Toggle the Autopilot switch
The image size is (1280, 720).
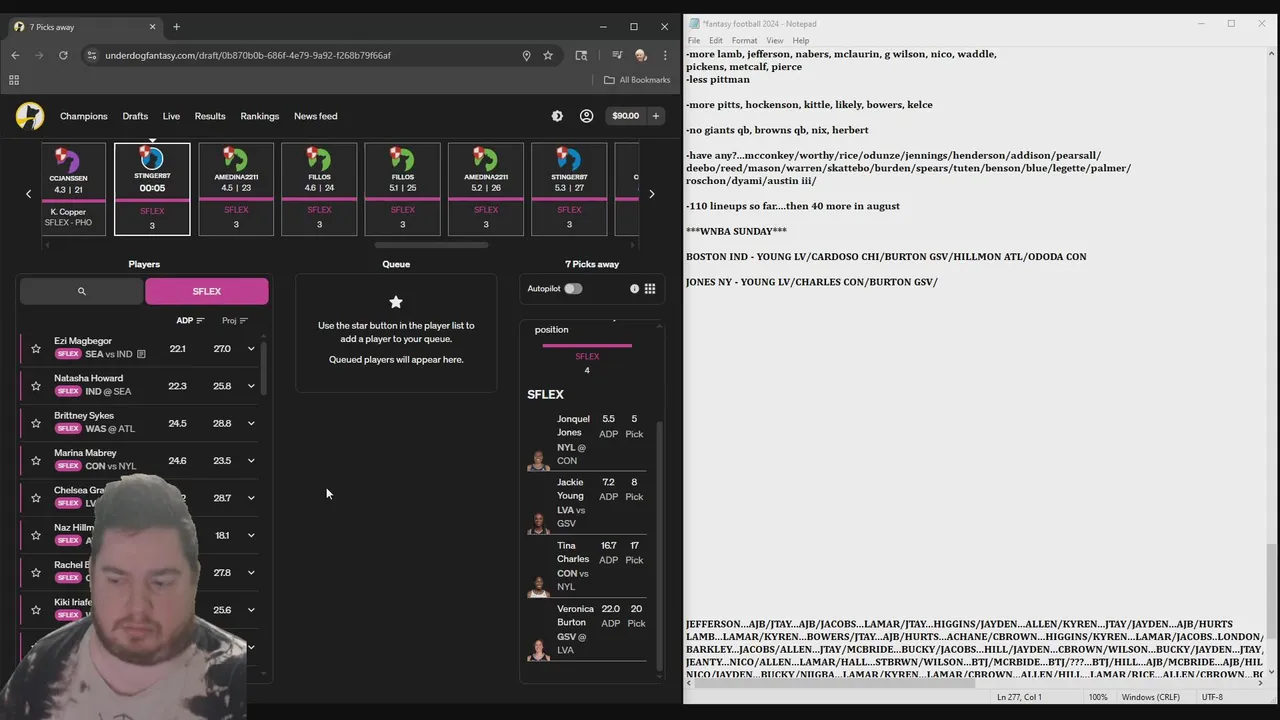click(573, 289)
